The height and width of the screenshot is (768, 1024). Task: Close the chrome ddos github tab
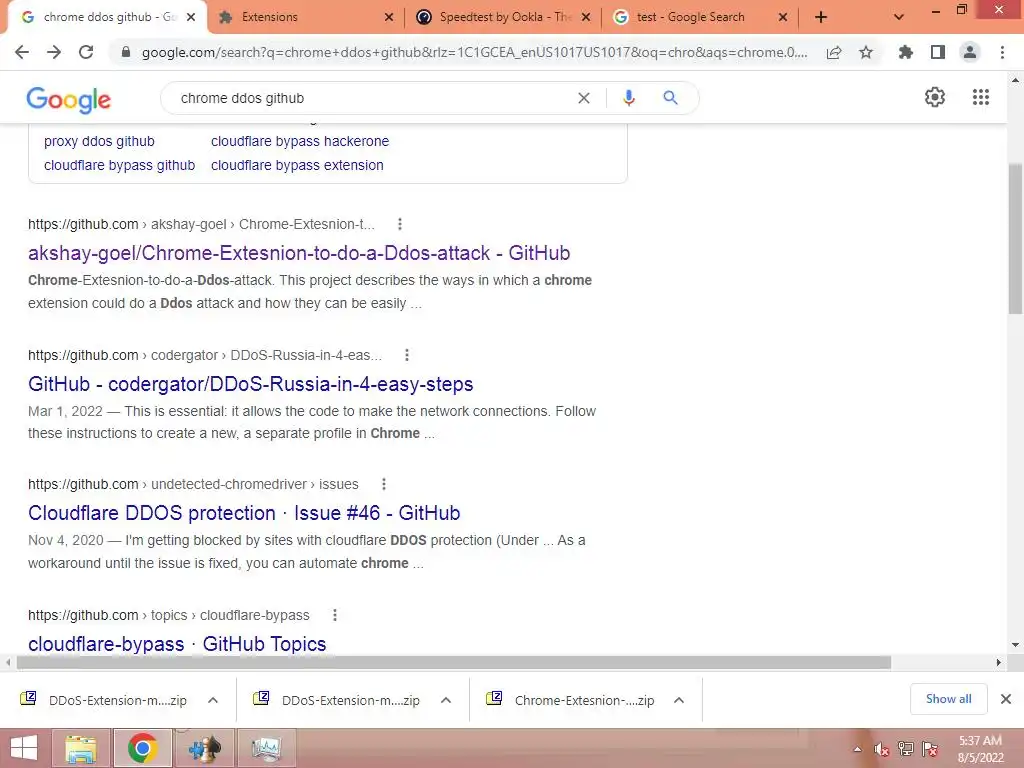191,17
